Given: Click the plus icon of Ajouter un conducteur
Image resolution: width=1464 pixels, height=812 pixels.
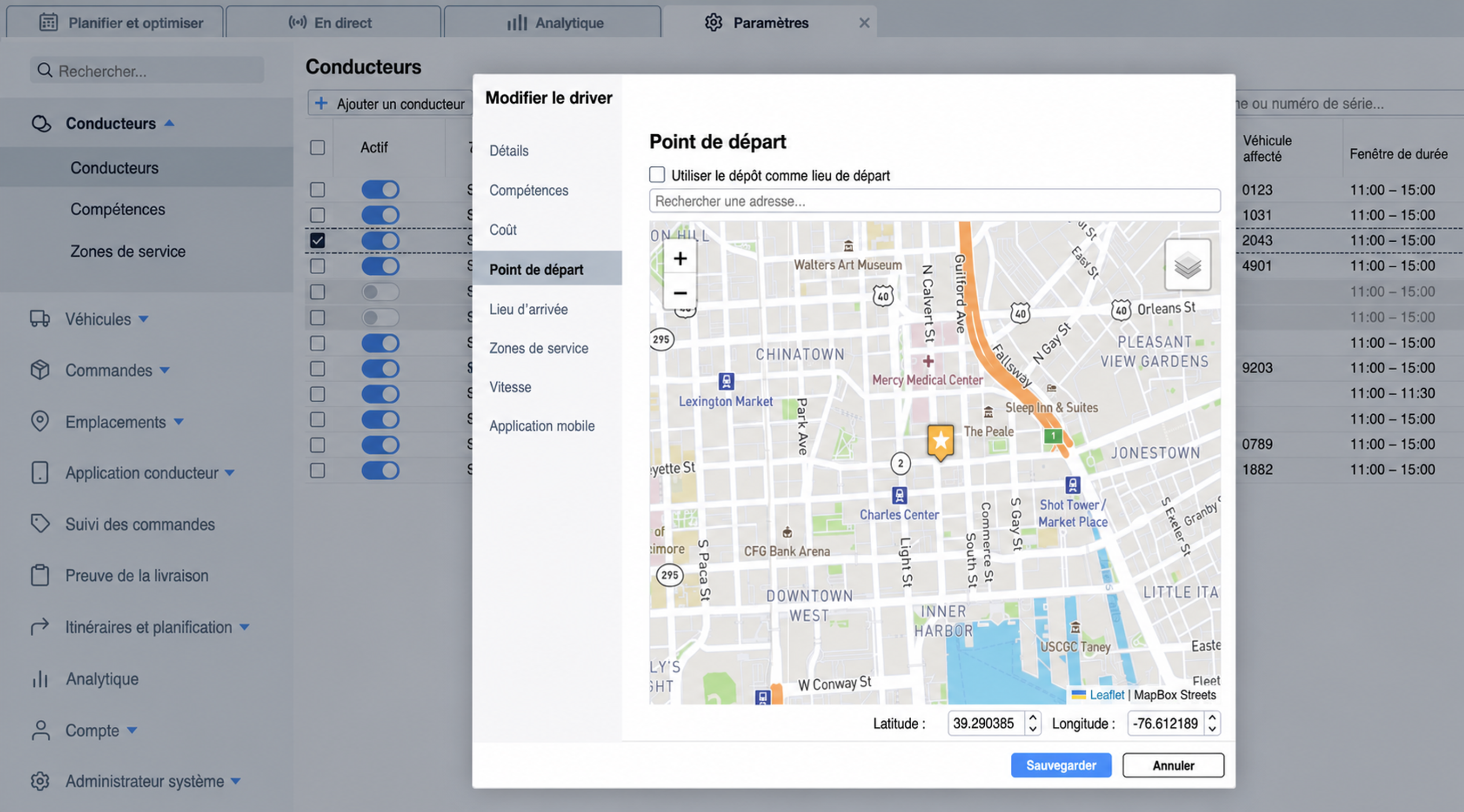Looking at the screenshot, I should tap(321, 103).
